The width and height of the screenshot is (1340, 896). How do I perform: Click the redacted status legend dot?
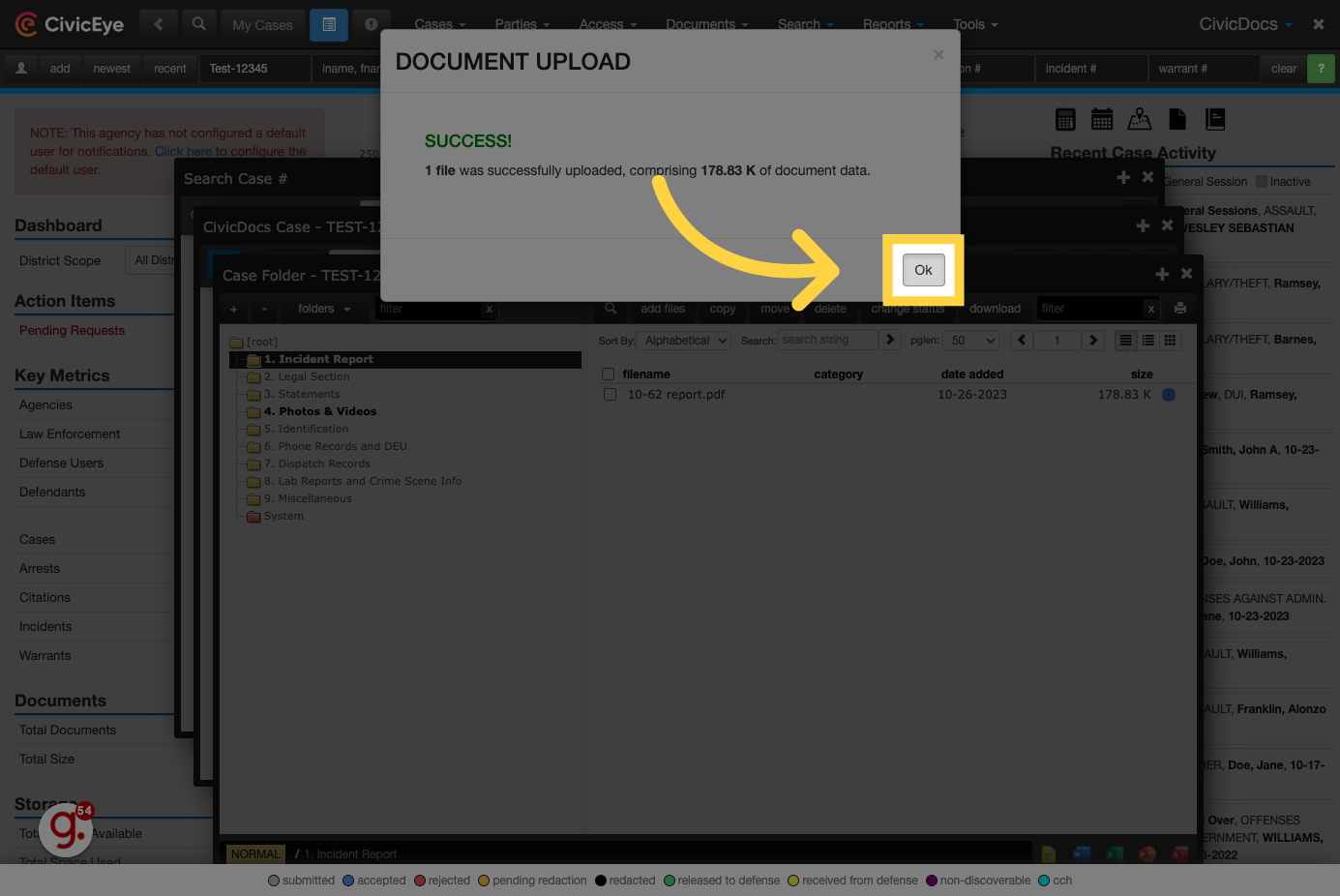(601, 881)
